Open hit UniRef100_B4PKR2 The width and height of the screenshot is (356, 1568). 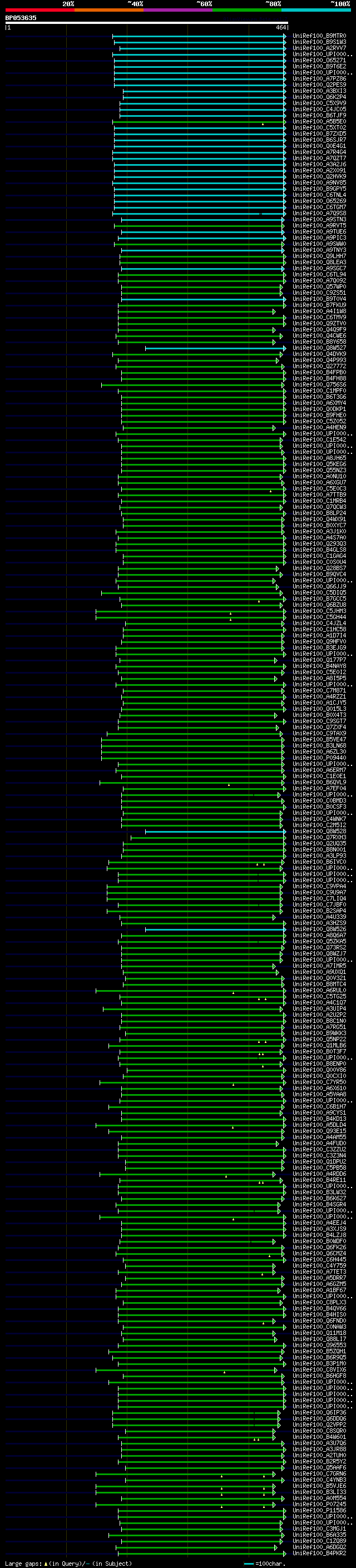coord(319,1553)
